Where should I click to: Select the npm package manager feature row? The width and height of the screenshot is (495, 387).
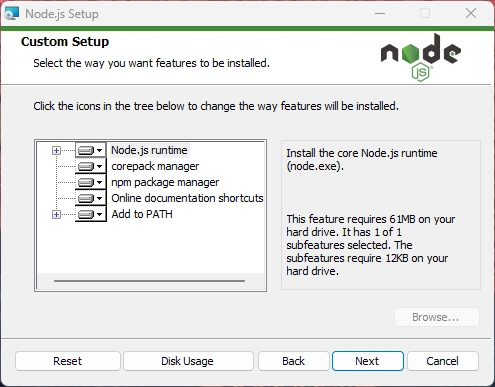click(165, 182)
